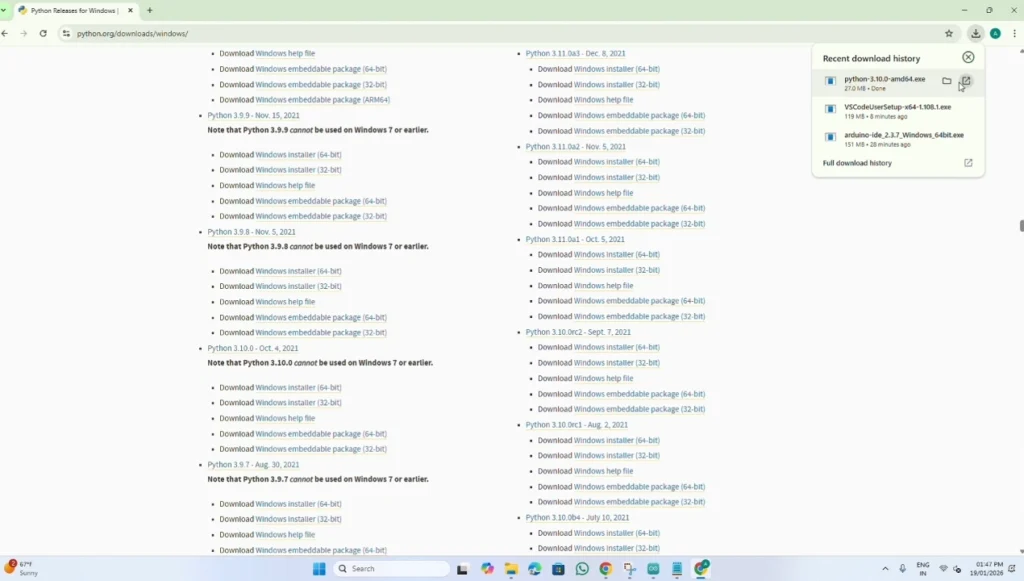The height and width of the screenshot is (581, 1024).
Task: Bookmark this page with the star icon
Action: click(x=949, y=33)
